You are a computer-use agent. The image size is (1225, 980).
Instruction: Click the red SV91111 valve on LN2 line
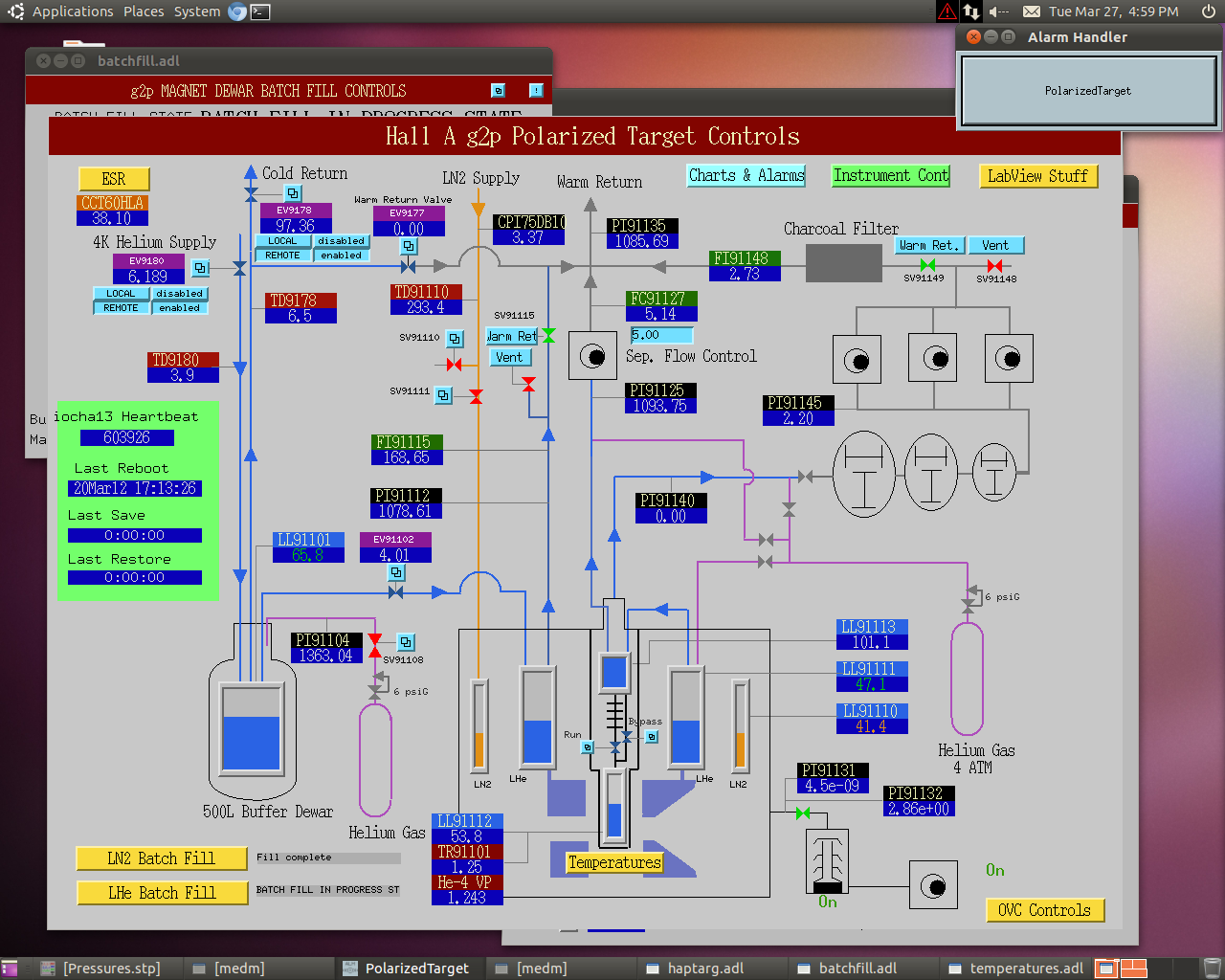pos(476,396)
